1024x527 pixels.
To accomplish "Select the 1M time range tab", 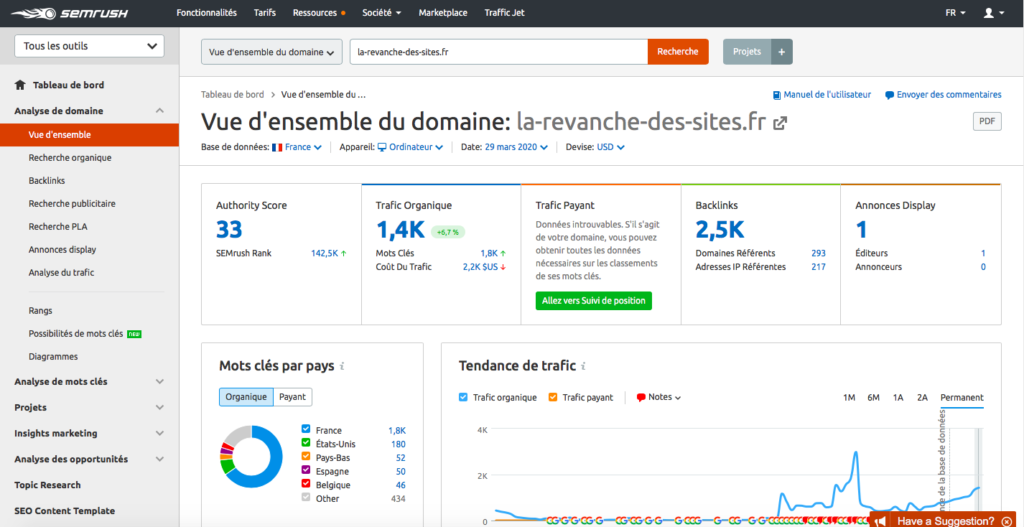I will point(849,398).
